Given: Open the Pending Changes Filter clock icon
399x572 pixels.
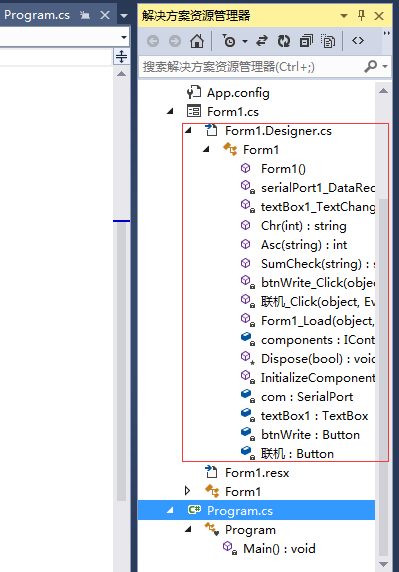Looking at the screenshot, I should point(229,41).
